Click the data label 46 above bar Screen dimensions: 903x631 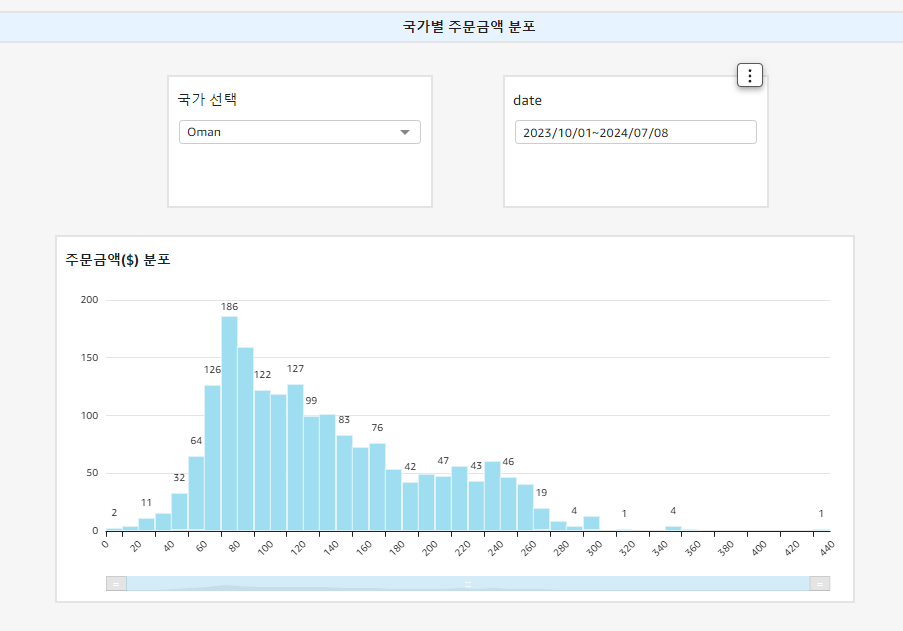[x=508, y=462]
